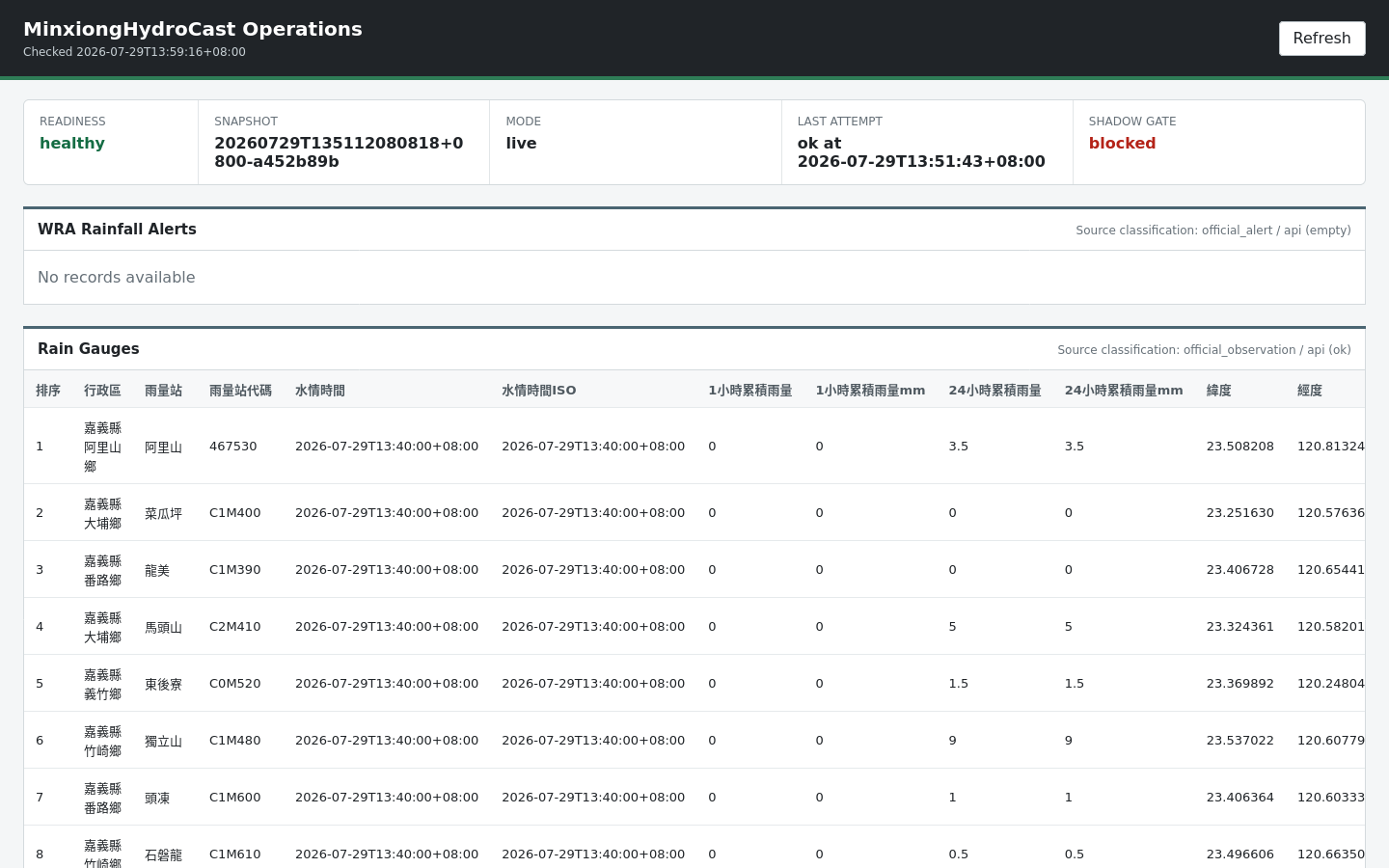Image resolution: width=1389 pixels, height=868 pixels.
Task: Click the last attempt ok timestamp
Action: tap(921, 152)
